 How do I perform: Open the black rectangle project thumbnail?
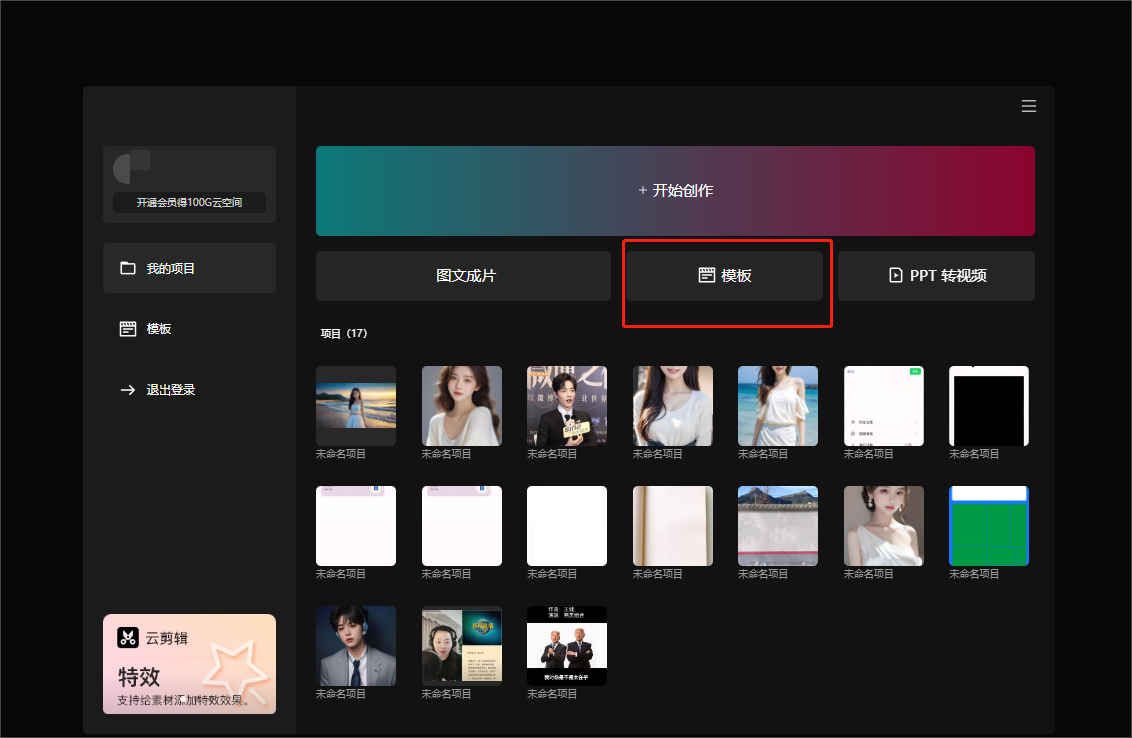988,406
